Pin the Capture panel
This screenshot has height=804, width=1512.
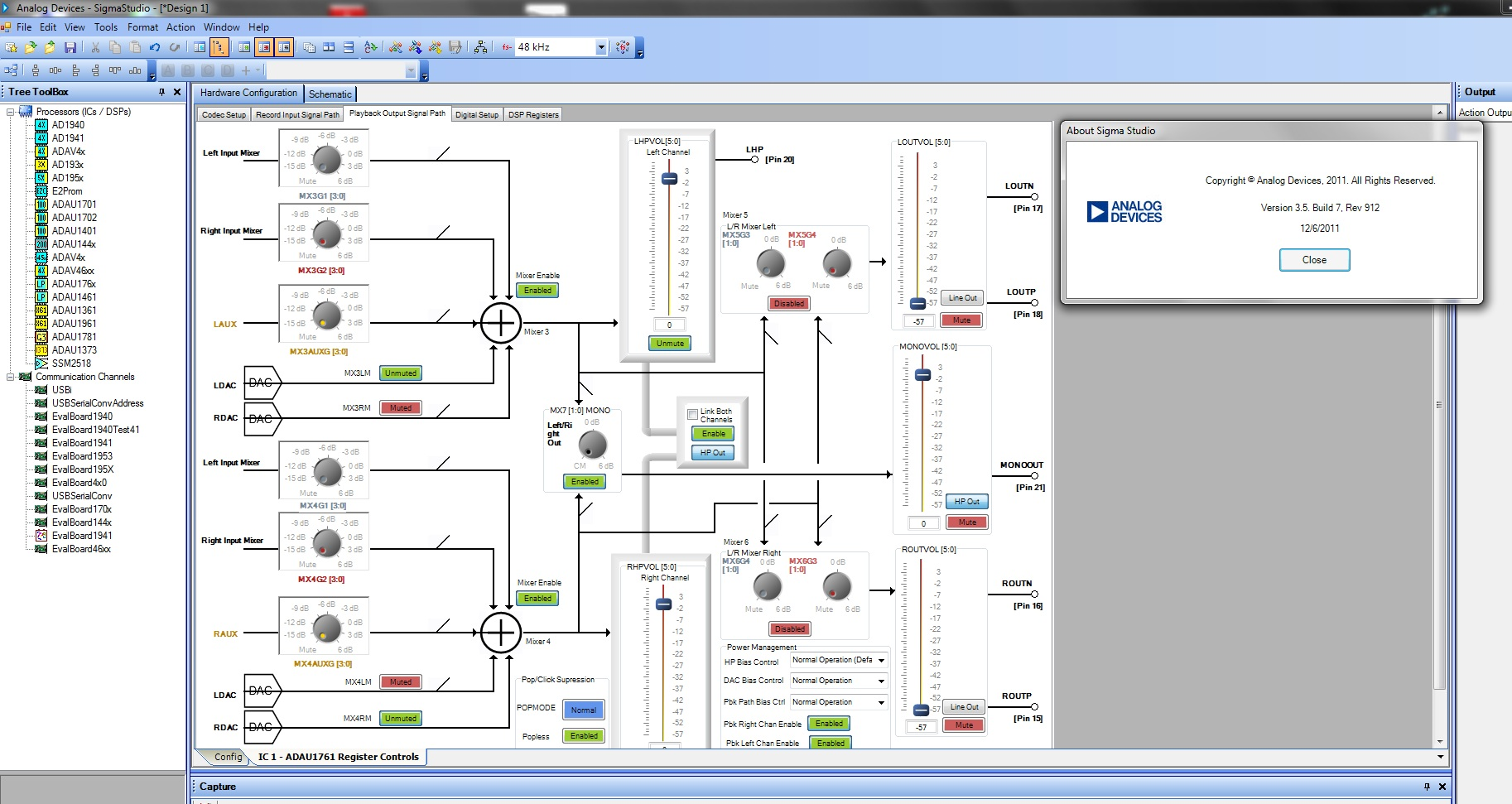click(1427, 787)
